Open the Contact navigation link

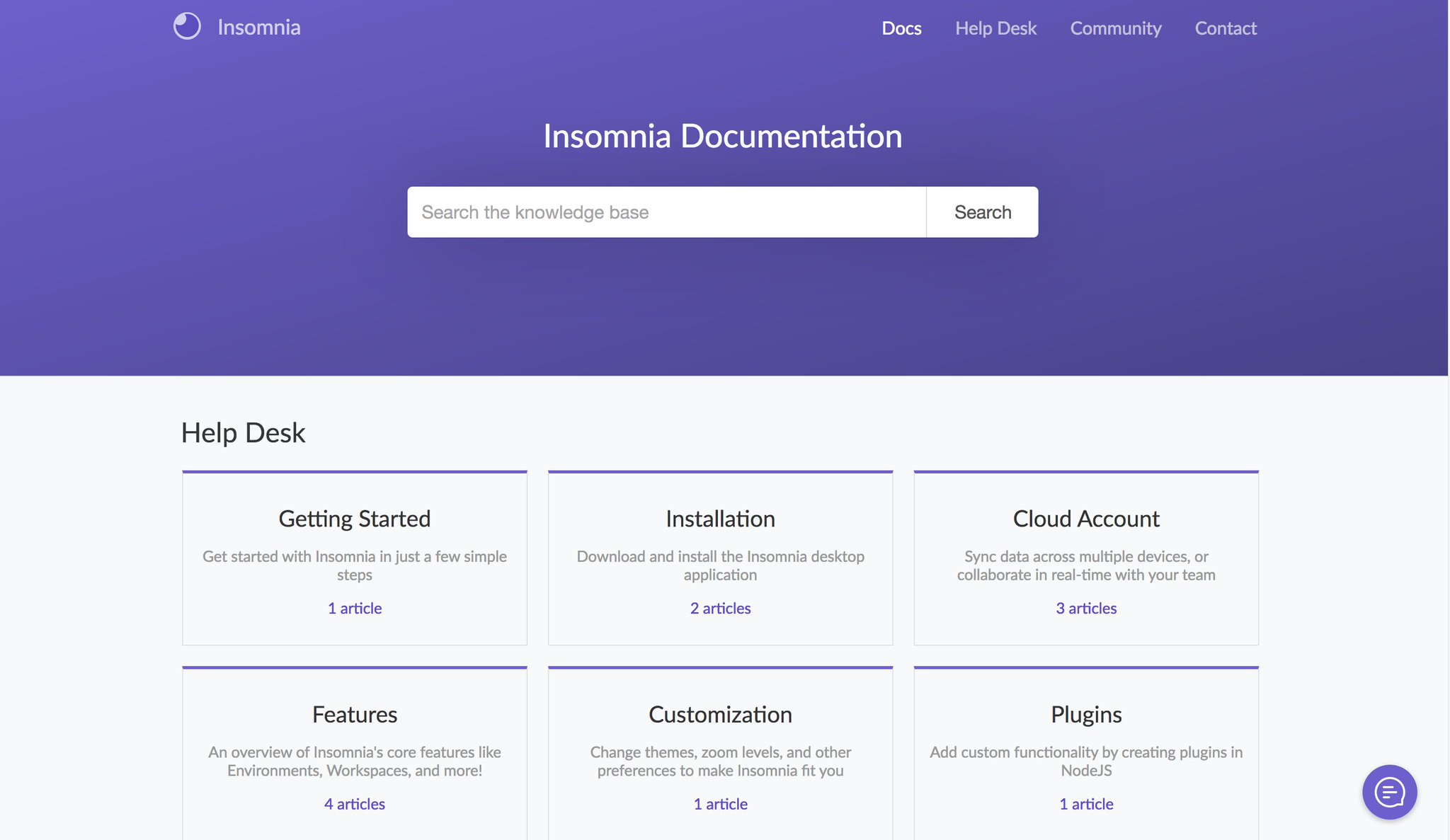point(1226,28)
